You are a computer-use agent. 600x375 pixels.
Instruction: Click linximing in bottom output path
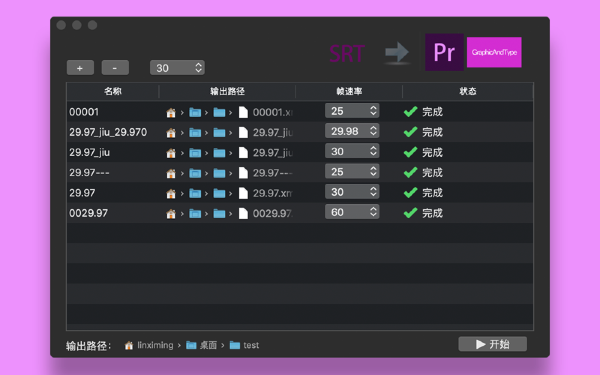click(x=155, y=345)
